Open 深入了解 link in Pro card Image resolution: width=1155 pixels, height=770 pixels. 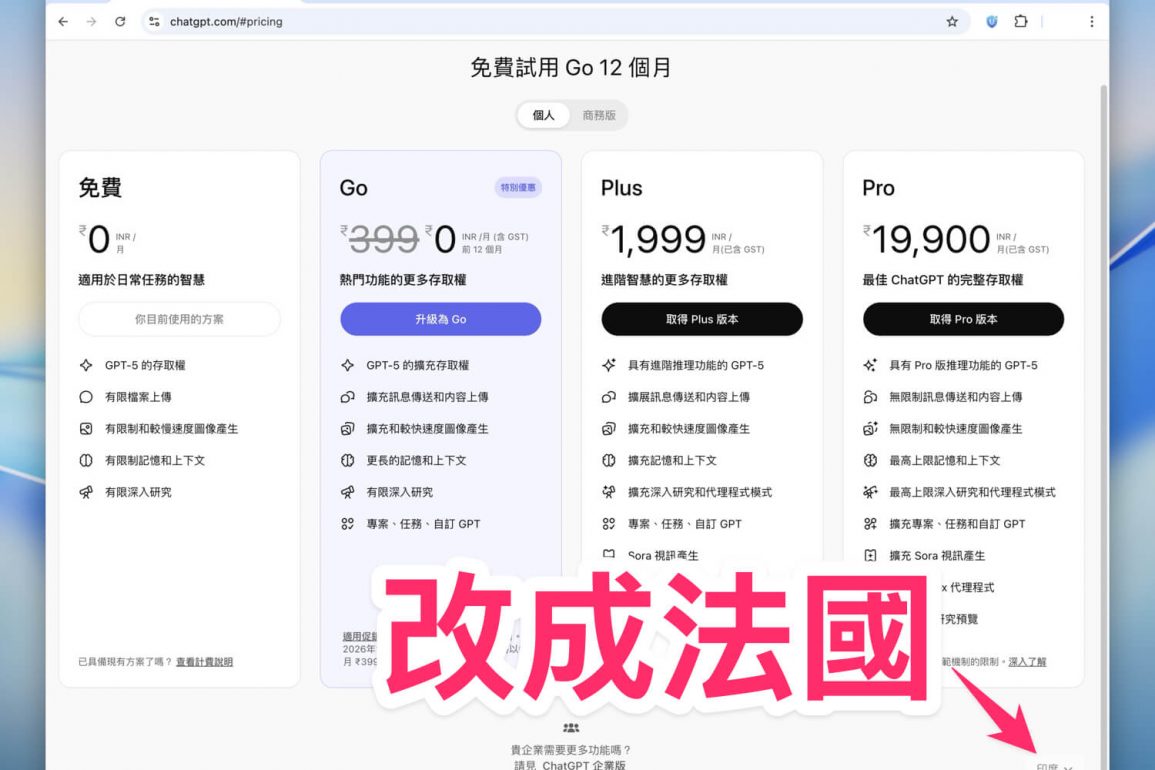1026,662
